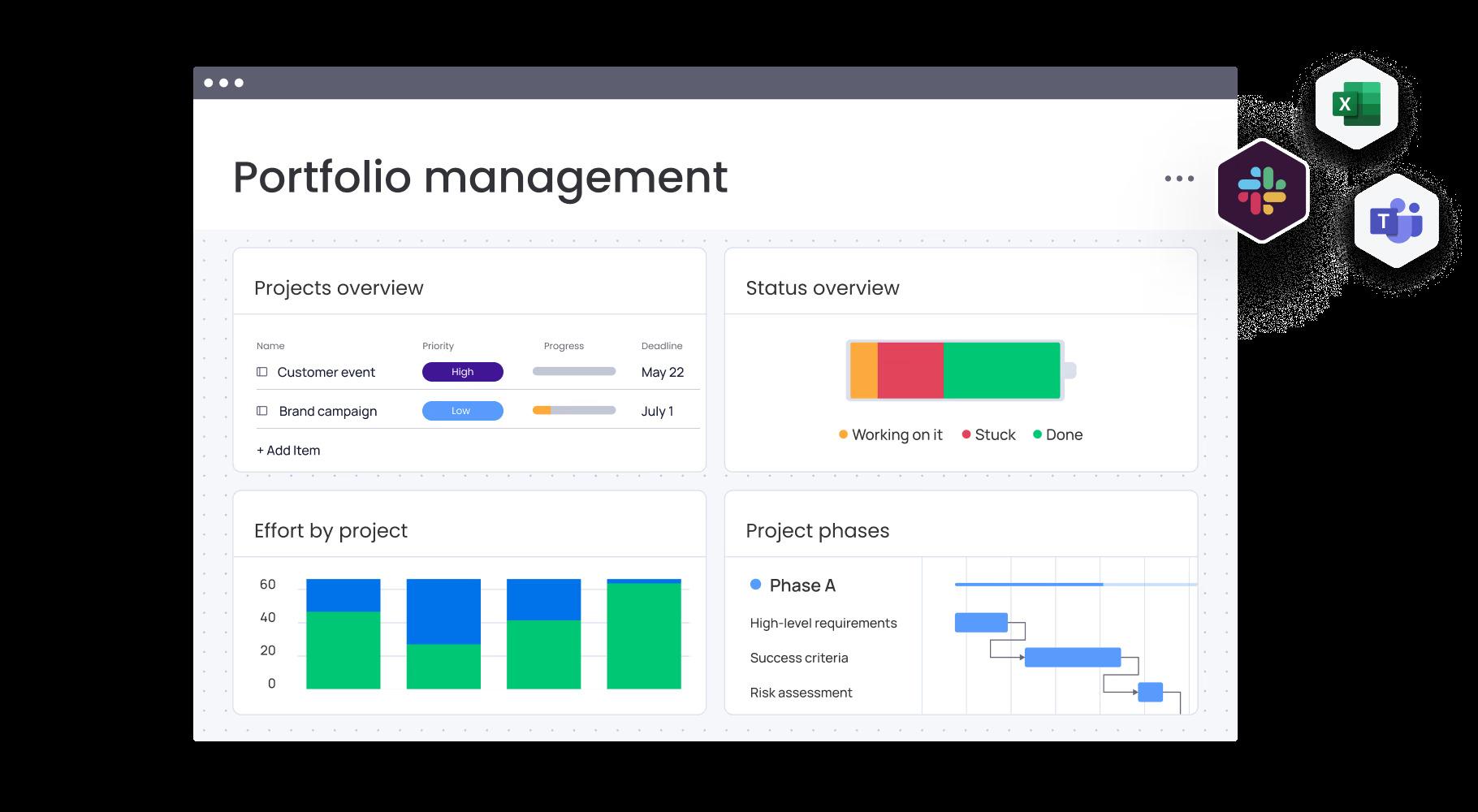Open the dashboard options ellipsis menu

coord(1180,178)
